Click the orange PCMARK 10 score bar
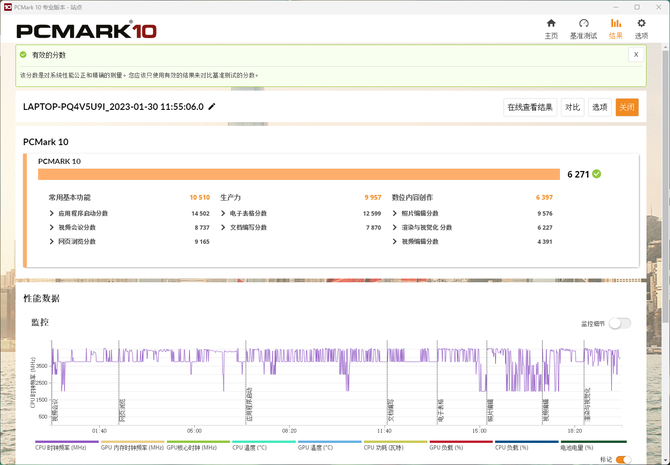670x465 pixels. [299, 174]
